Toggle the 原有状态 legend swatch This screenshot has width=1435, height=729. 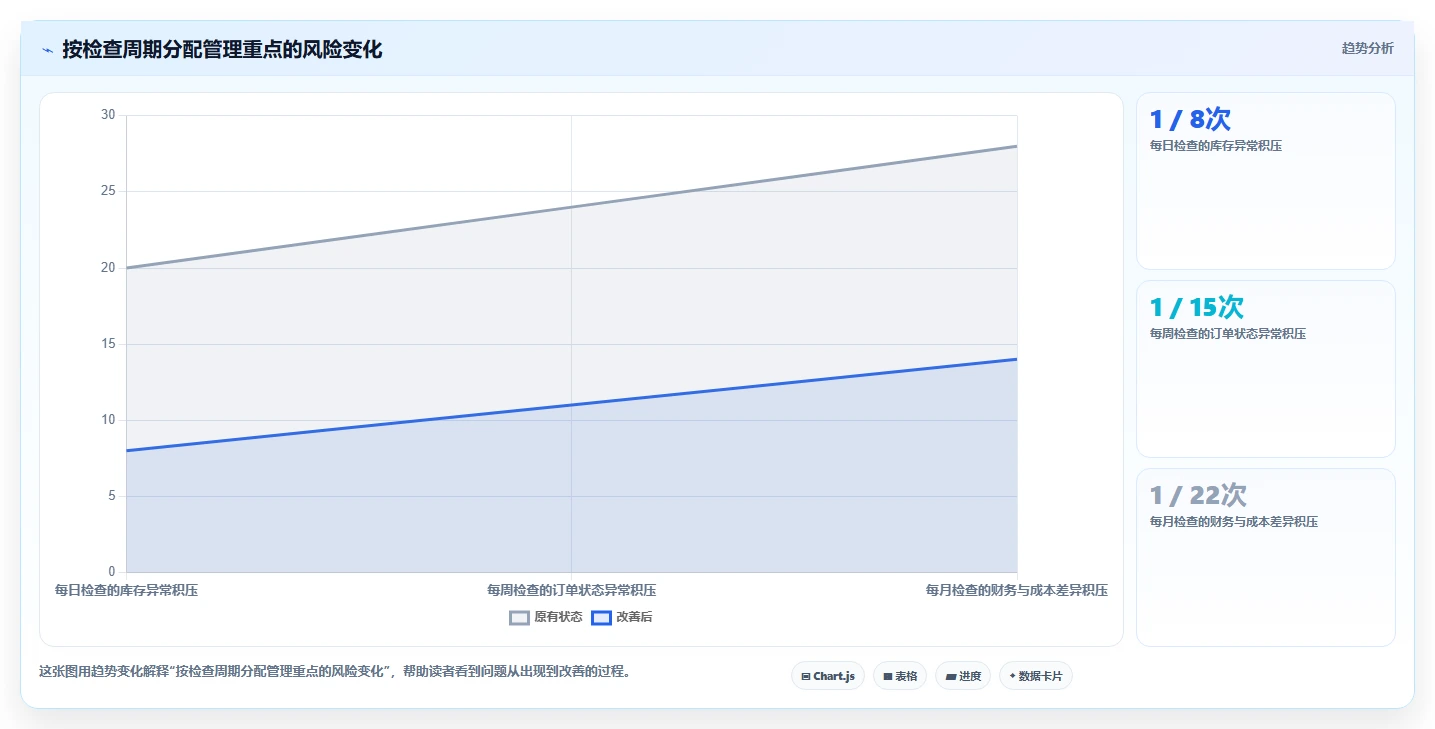[x=519, y=617]
